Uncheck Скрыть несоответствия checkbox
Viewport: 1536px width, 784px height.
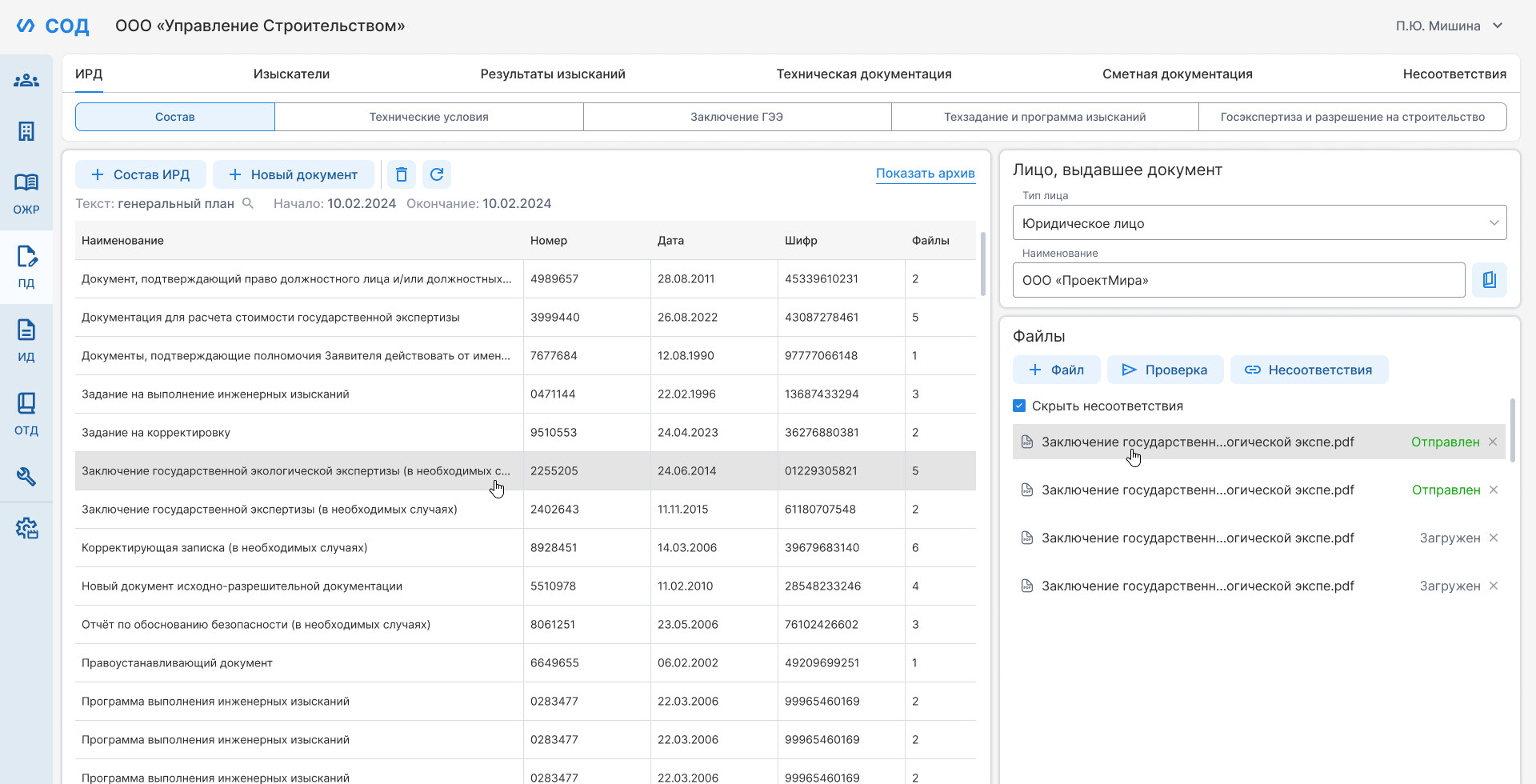click(1019, 406)
